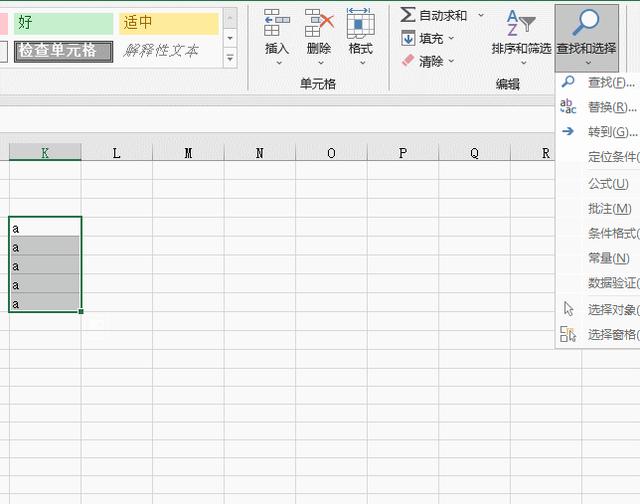Image resolution: width=640 pixels, height=504 pixels.
Task: Click the Sort and Filter icon
Action: click(521, 23)
